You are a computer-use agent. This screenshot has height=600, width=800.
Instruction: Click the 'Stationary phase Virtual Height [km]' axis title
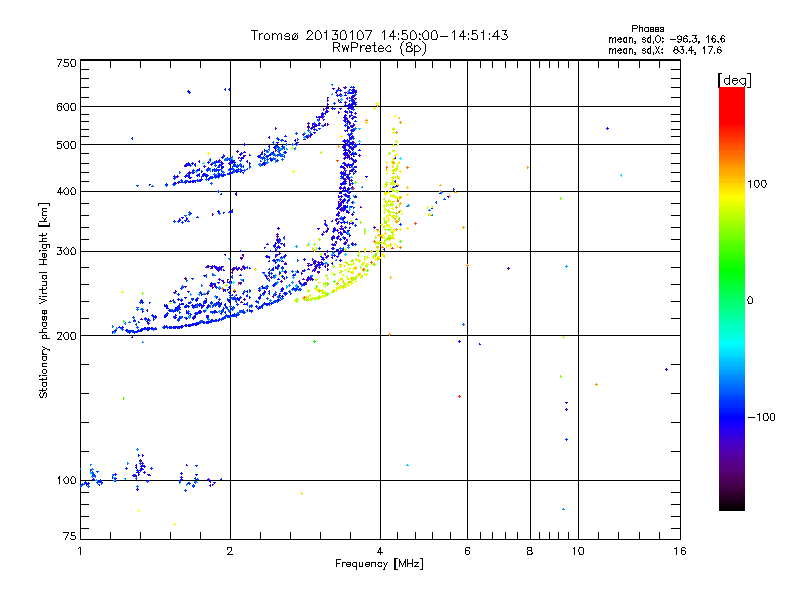44,300
